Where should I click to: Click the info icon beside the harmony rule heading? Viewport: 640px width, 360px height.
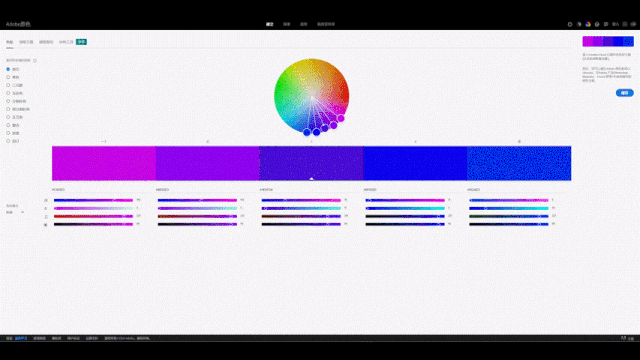[x=35, y=60]
